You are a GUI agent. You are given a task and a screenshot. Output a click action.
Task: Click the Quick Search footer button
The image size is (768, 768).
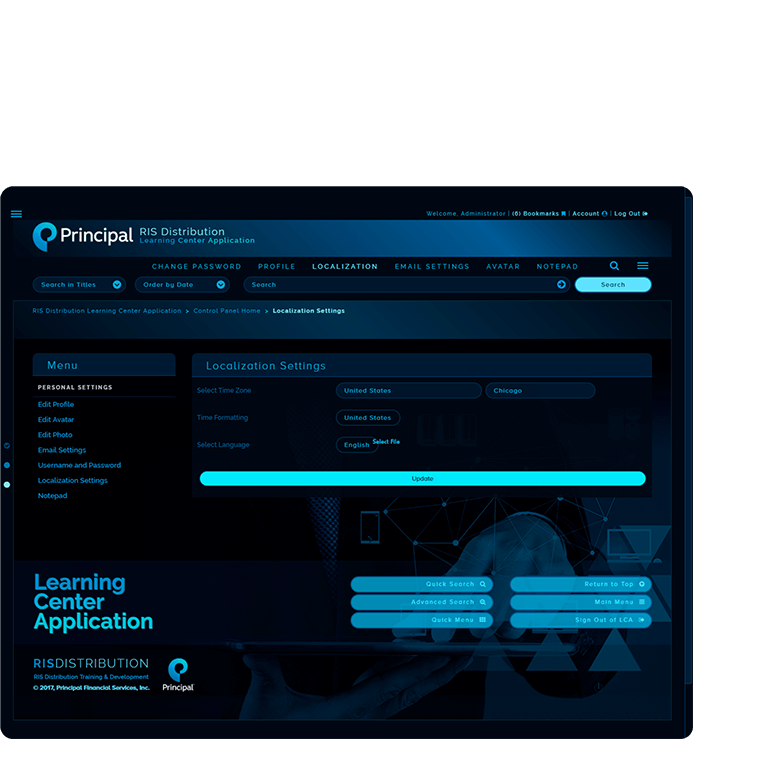point(422,584)
